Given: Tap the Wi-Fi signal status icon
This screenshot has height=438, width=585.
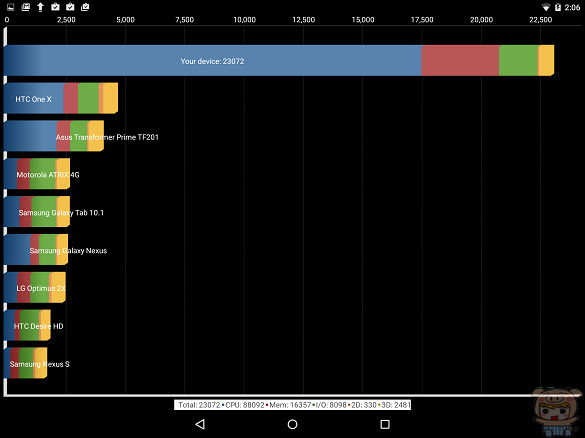Looking at the screenshot, I should (x=546, y=7).
